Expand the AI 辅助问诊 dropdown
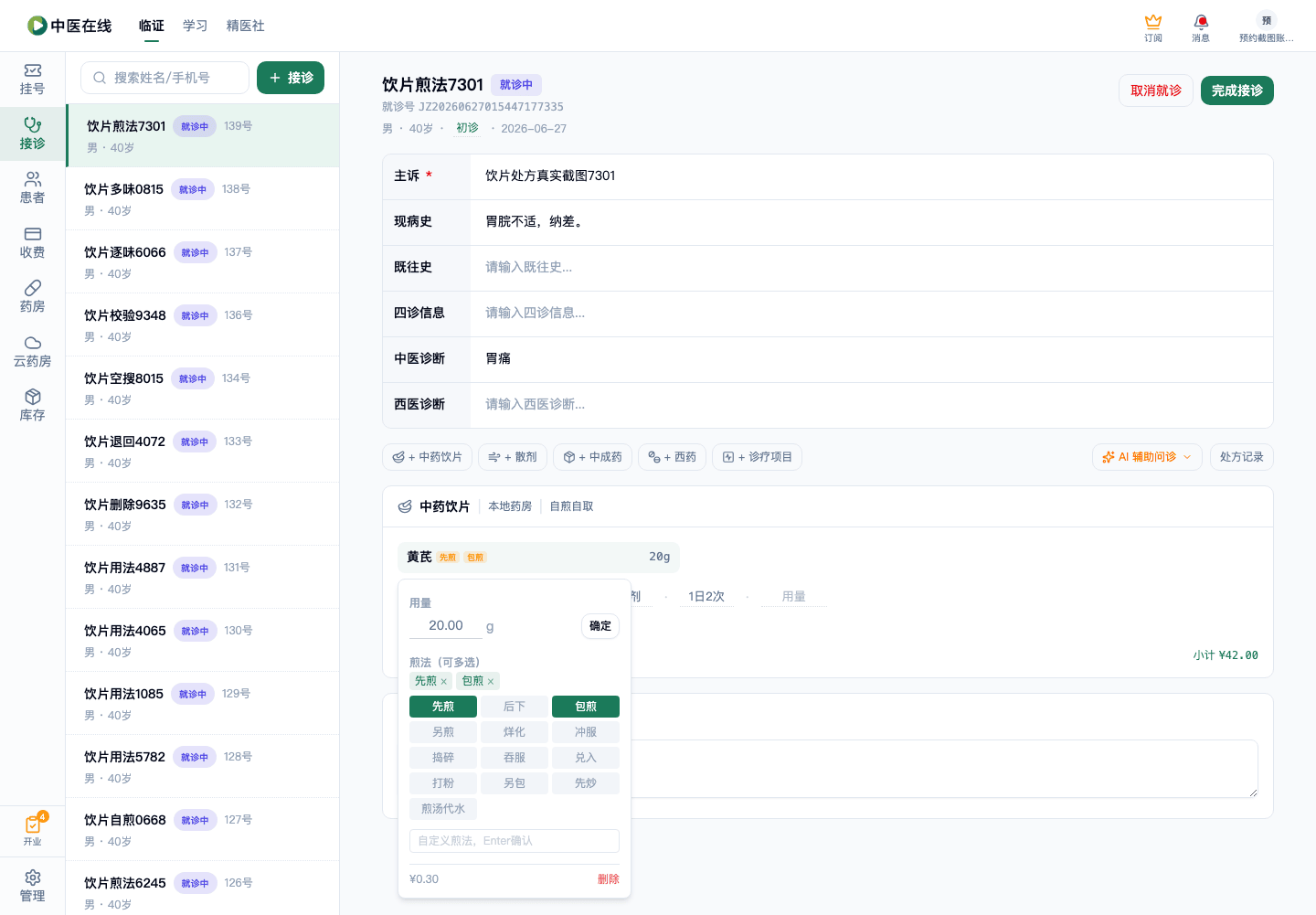Viewport: 1316px width, 915px height. click(x=1147, y=457)
